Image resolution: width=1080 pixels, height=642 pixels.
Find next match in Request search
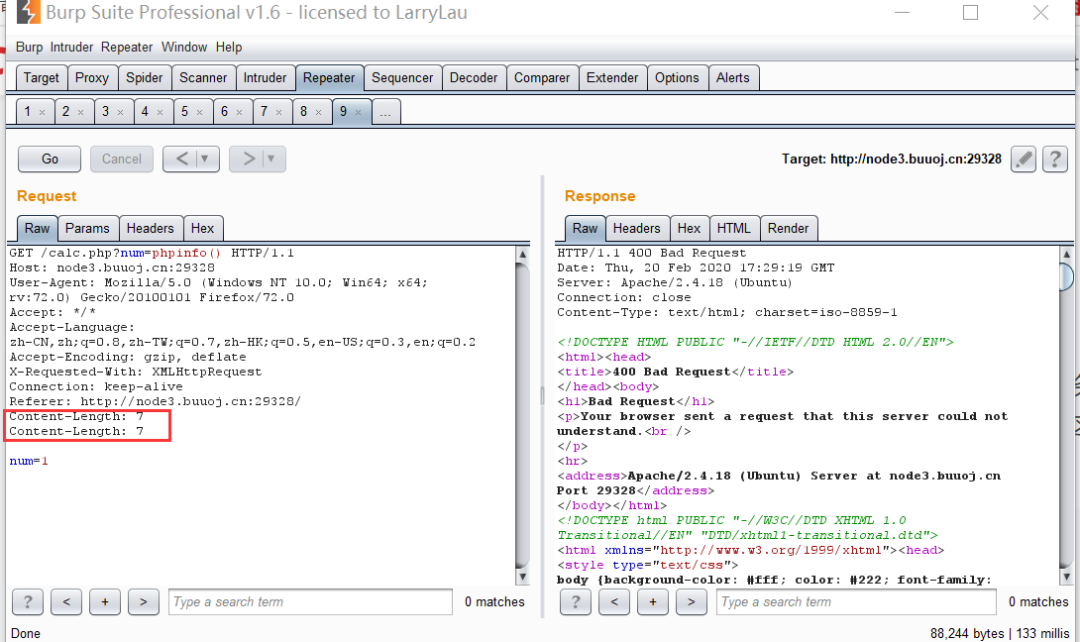143,602
